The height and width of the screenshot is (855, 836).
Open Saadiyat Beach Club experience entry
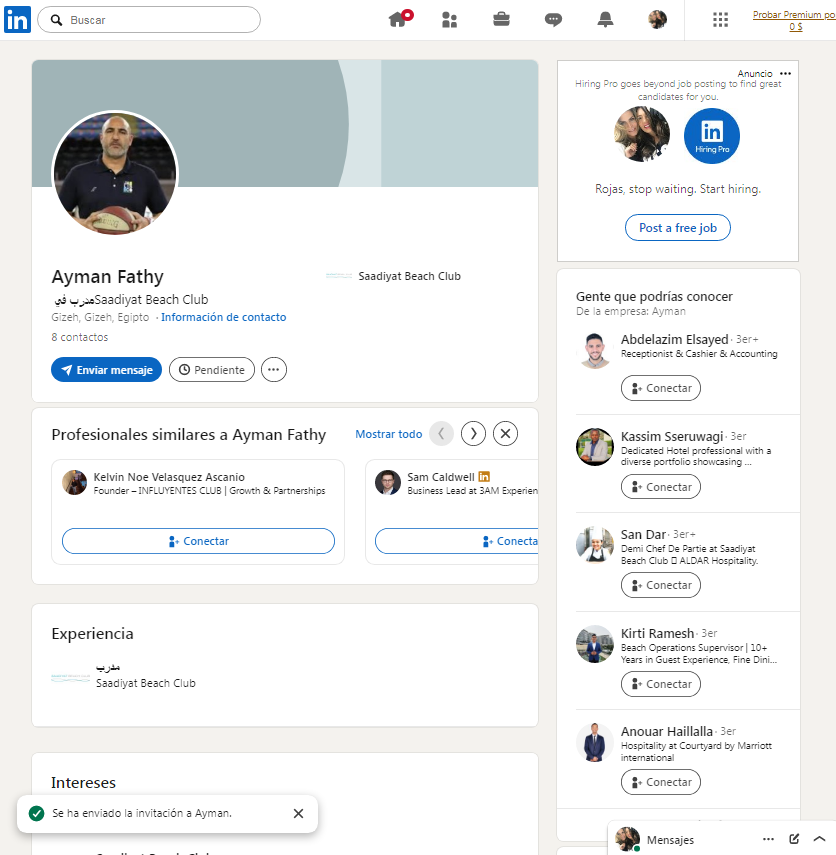[146, 683]
